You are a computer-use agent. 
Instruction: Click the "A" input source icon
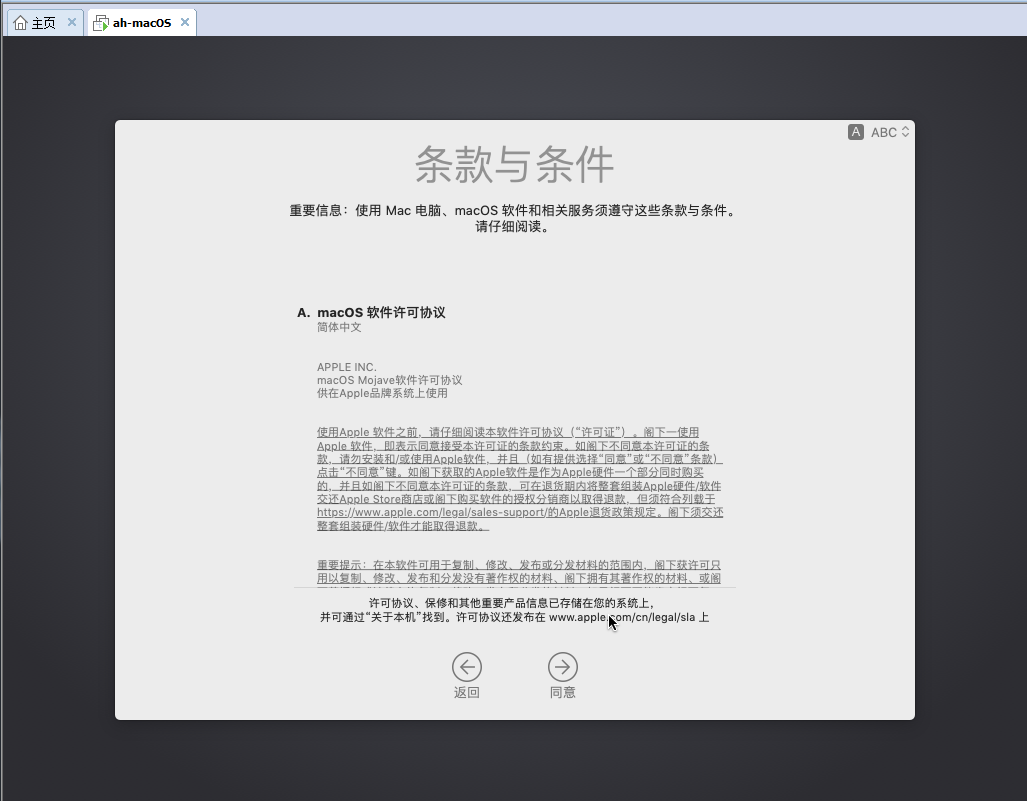click(855, 132)
